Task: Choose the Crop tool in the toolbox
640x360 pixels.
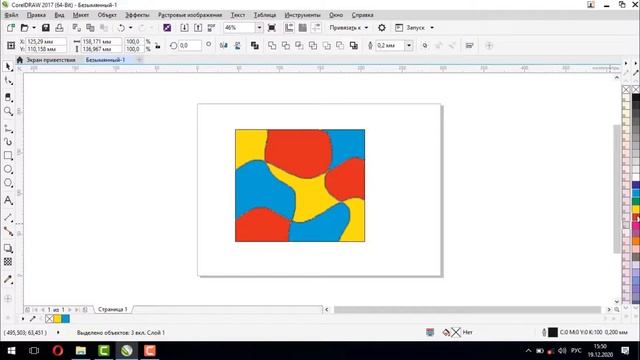Action: point(8,97)
